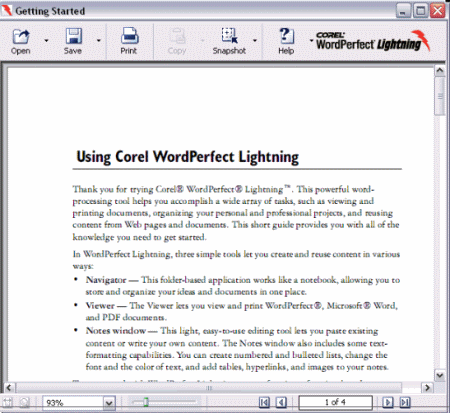Expand the Save button dropdown arrow
450x413 pixels.
point(99,41)
